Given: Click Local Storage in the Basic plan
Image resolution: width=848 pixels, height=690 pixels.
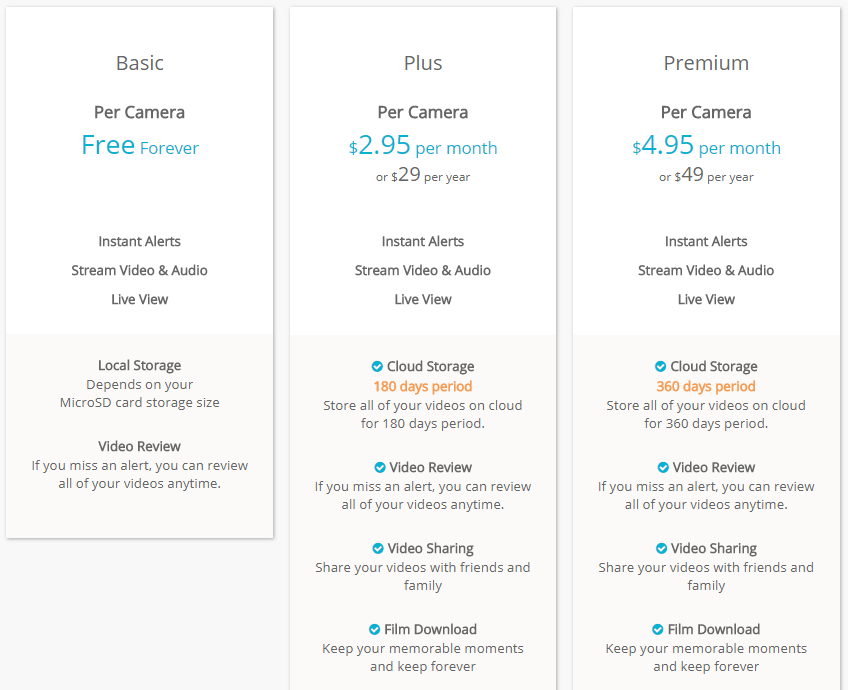Looking at the screenshot, I should pyautogui.click(x=140, y=366).
